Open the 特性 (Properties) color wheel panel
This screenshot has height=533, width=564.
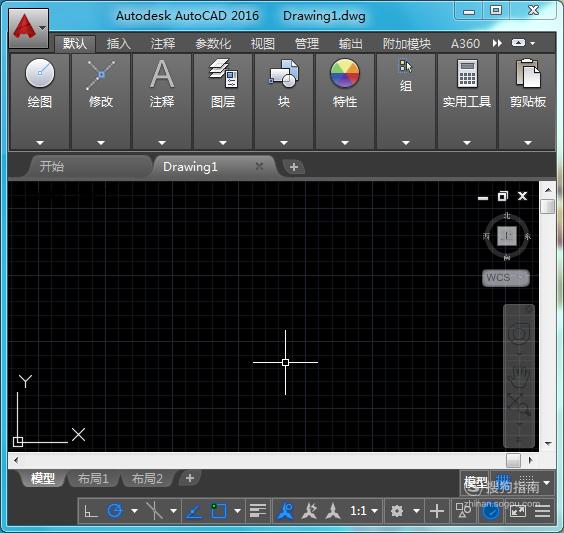click(x=345, y=101)
